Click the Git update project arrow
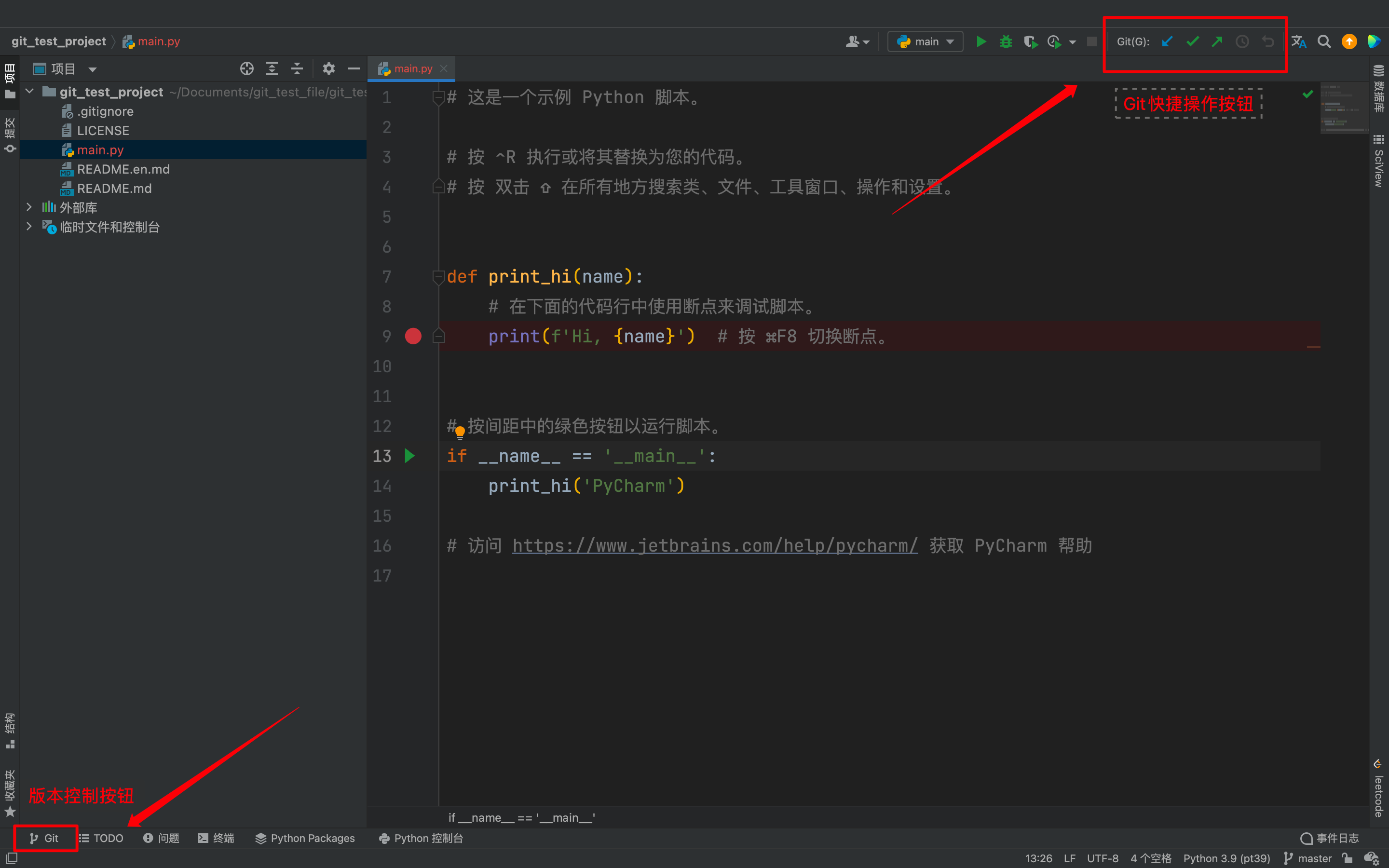 pos(1167,42)
